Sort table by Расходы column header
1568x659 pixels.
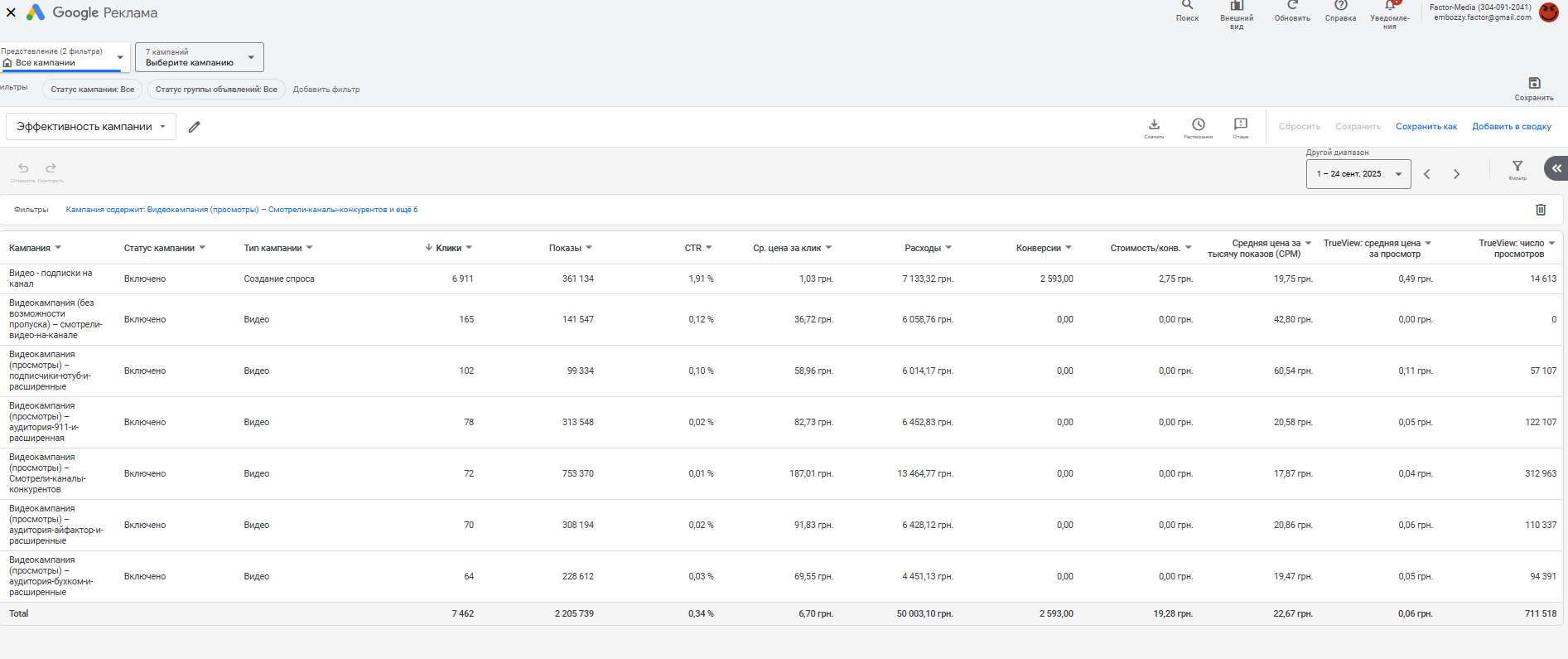click(x=923, y=248)
